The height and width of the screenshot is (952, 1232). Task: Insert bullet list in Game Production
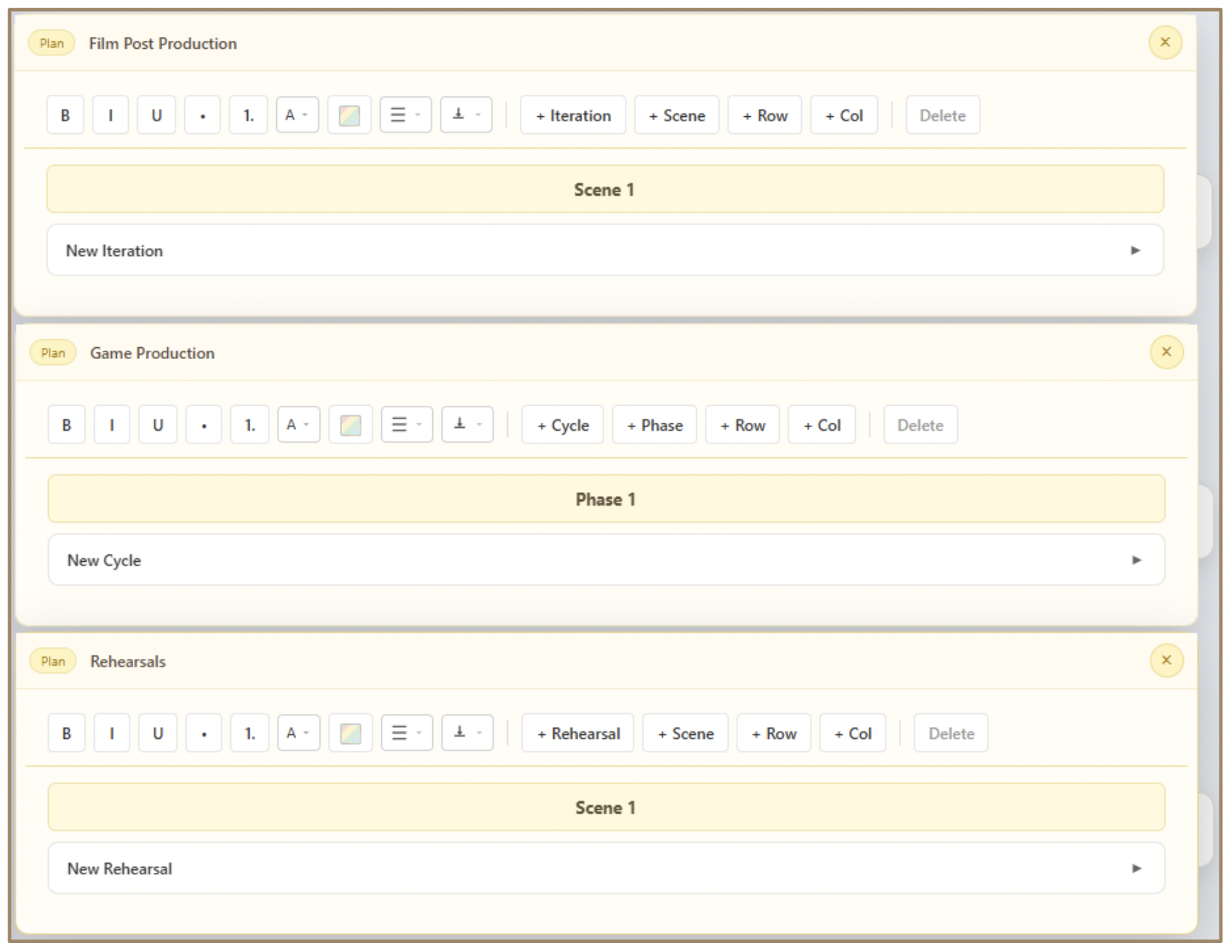204,425
